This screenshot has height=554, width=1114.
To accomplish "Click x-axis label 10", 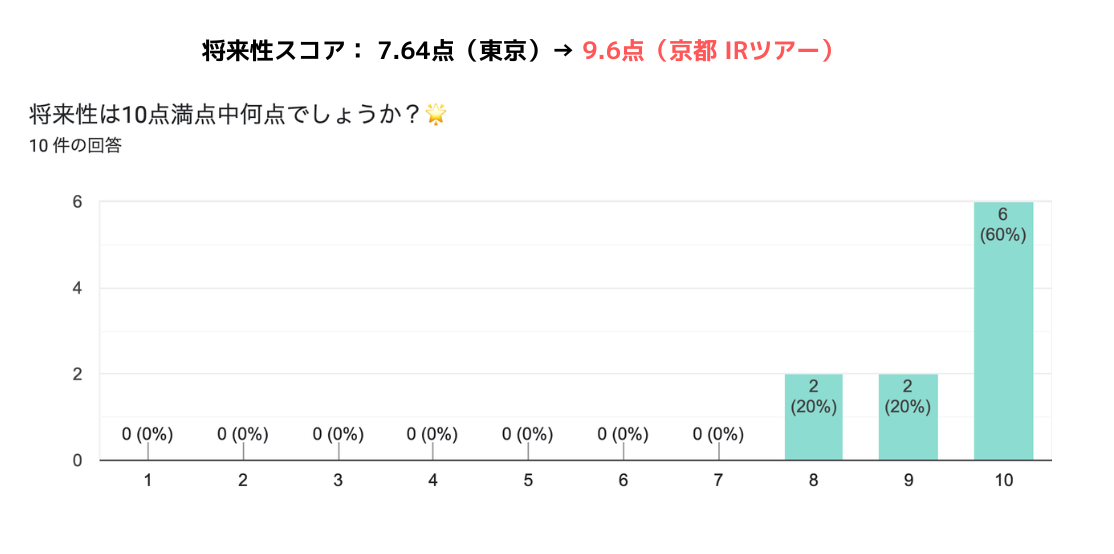I will click(1003, 481).
